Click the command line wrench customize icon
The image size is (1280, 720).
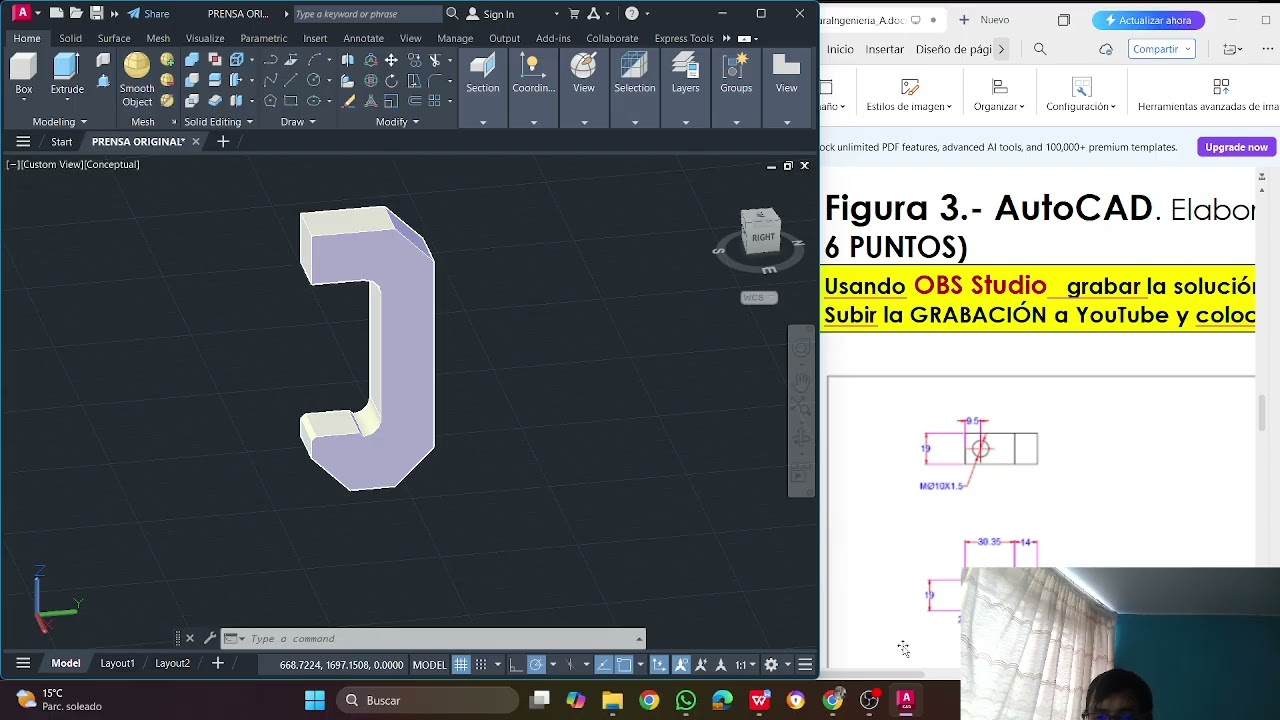point(209,638)
